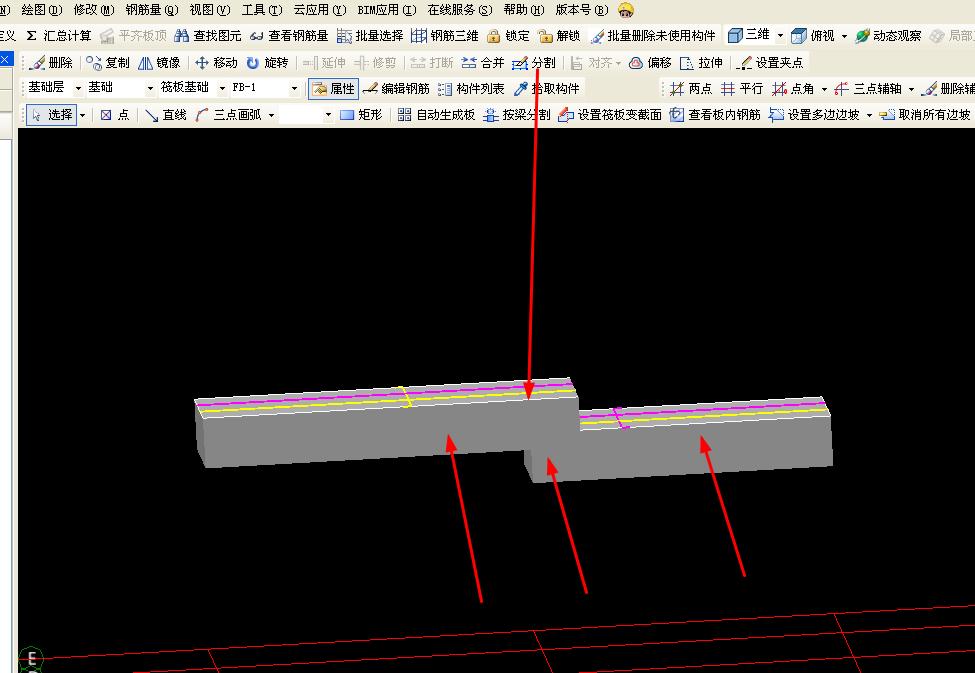Activate the 镜像 (mirror) tool

coord(159,63)
